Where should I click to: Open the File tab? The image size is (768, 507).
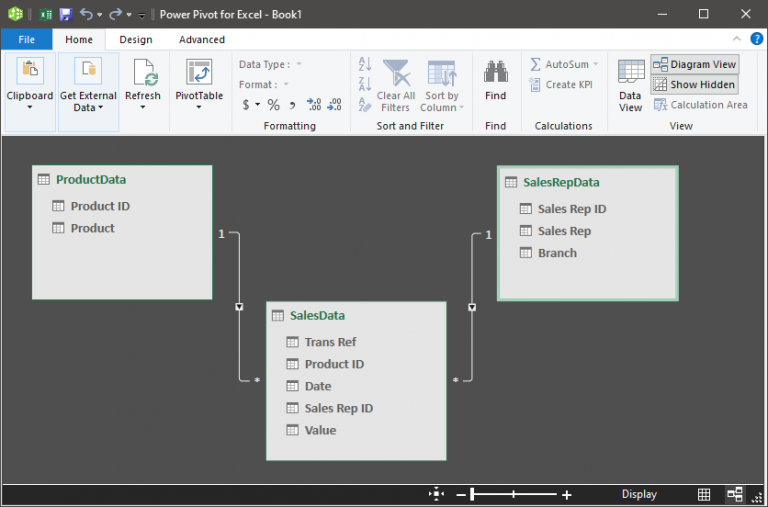26,39
